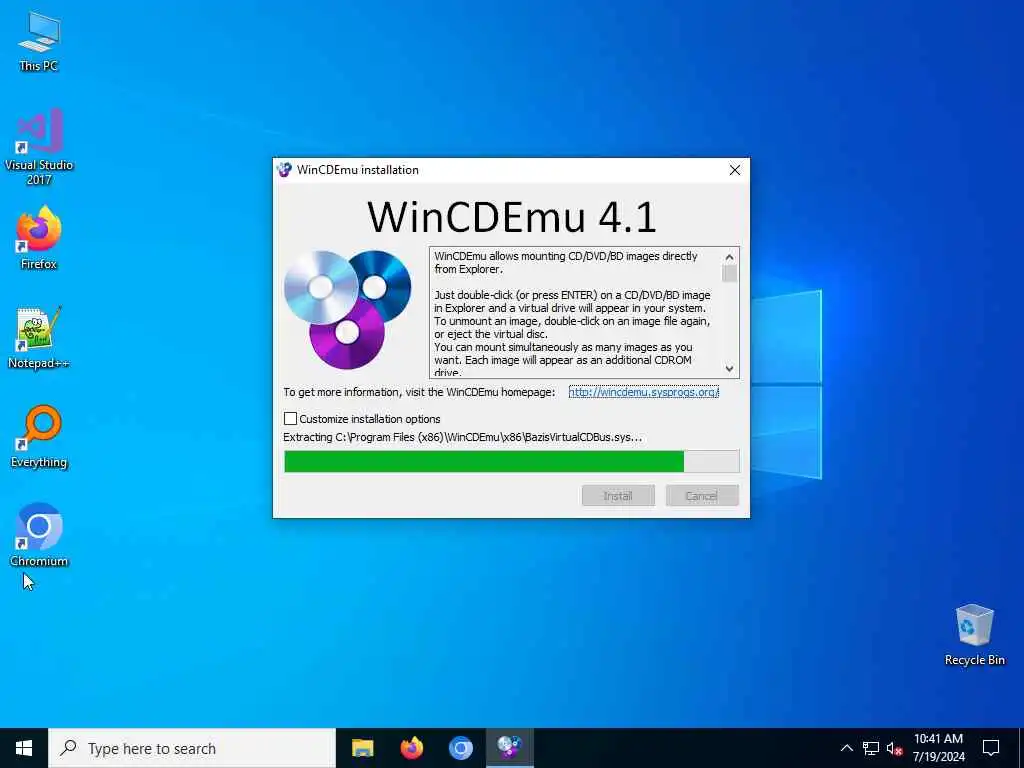Screen dimensions: 1024x768
Task: Open File Explorer from the taskbar
Action: 362,748
